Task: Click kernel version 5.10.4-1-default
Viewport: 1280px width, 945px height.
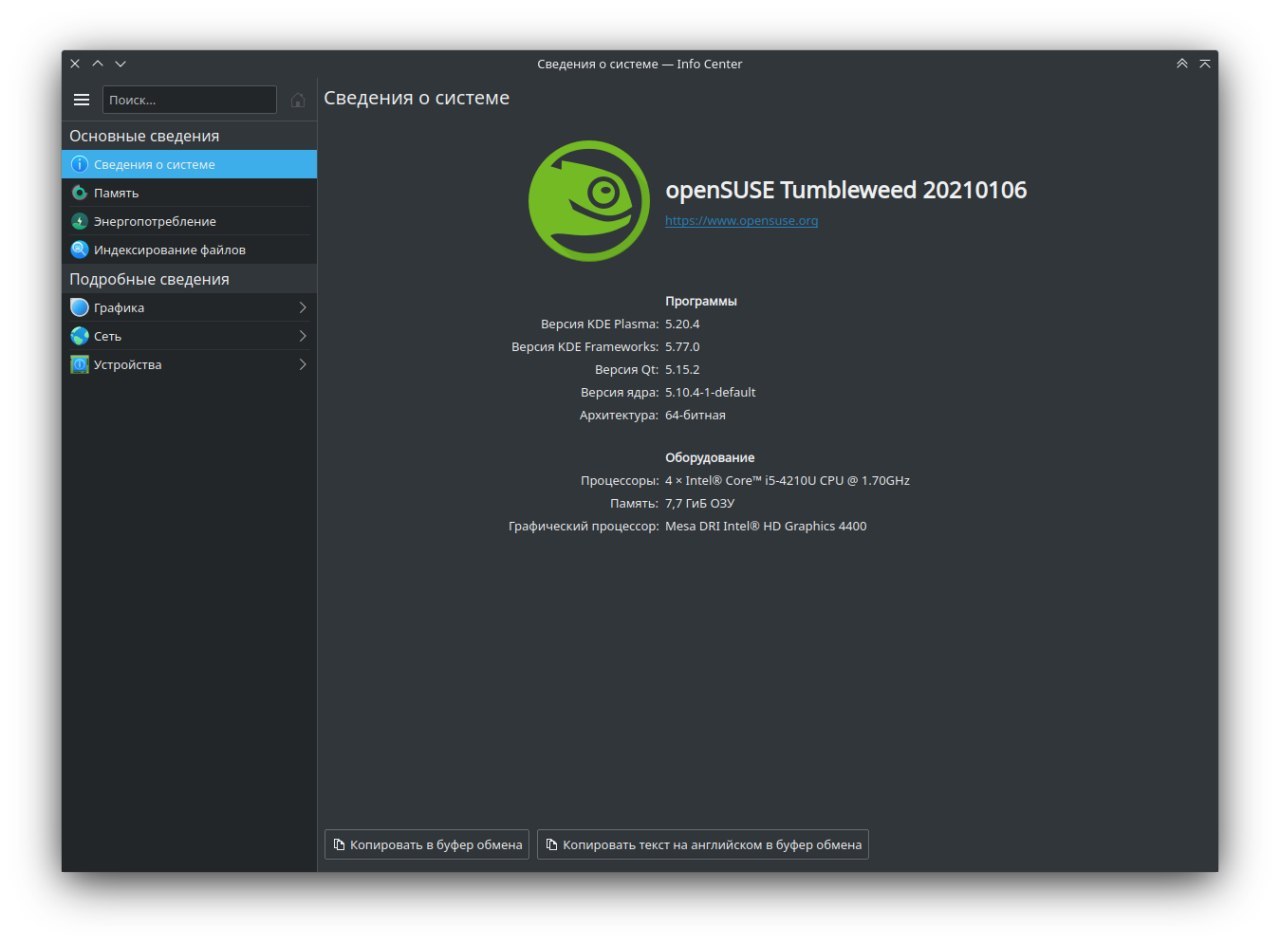Action: point(710,392)
